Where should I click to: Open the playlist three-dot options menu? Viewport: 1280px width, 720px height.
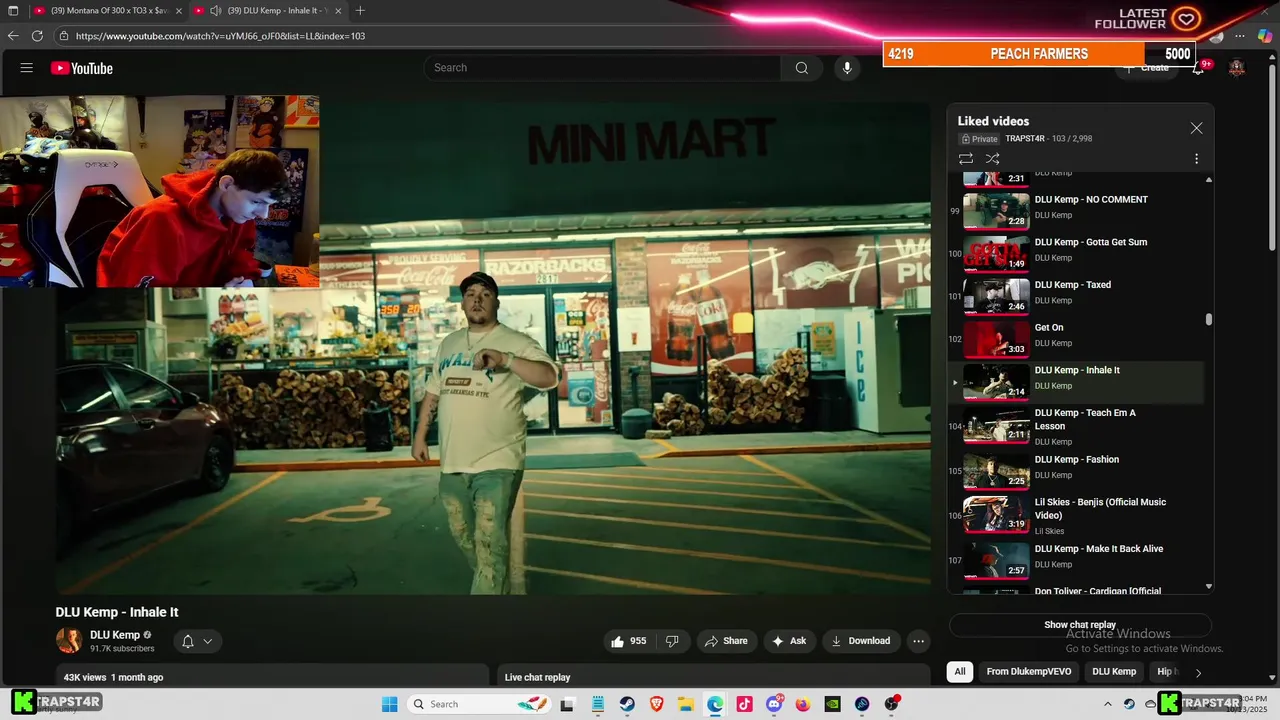(1196, 159)
